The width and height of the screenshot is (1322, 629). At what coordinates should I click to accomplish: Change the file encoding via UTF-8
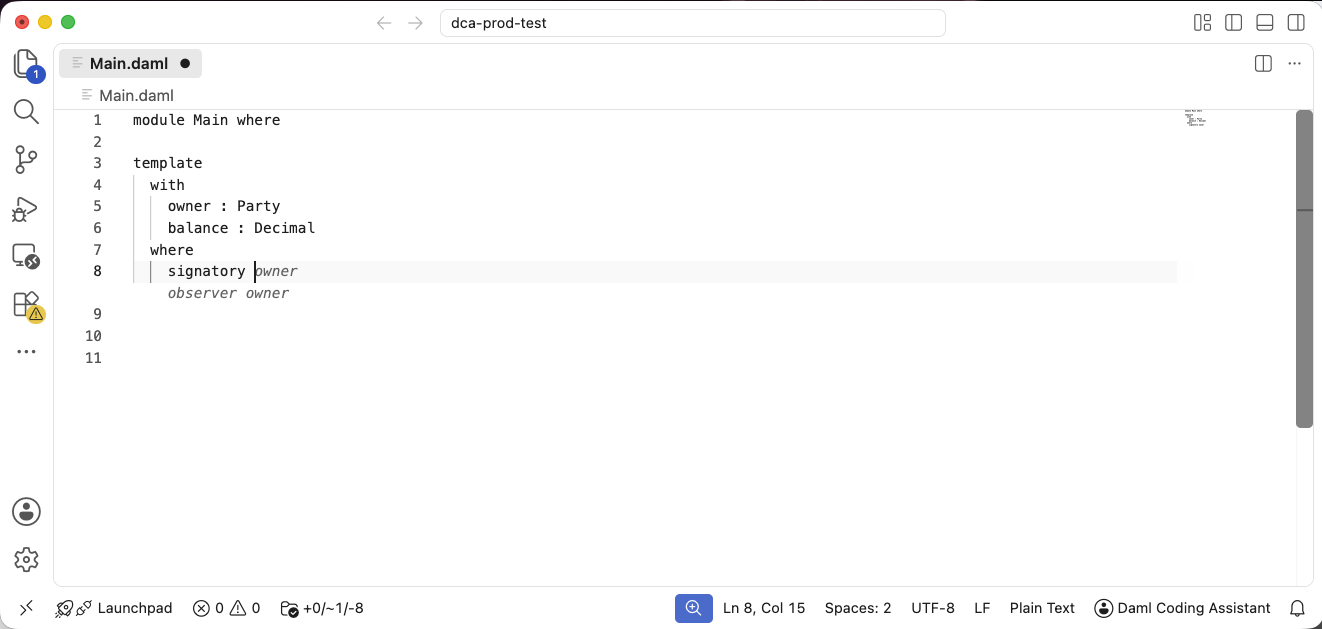point(933,608)
